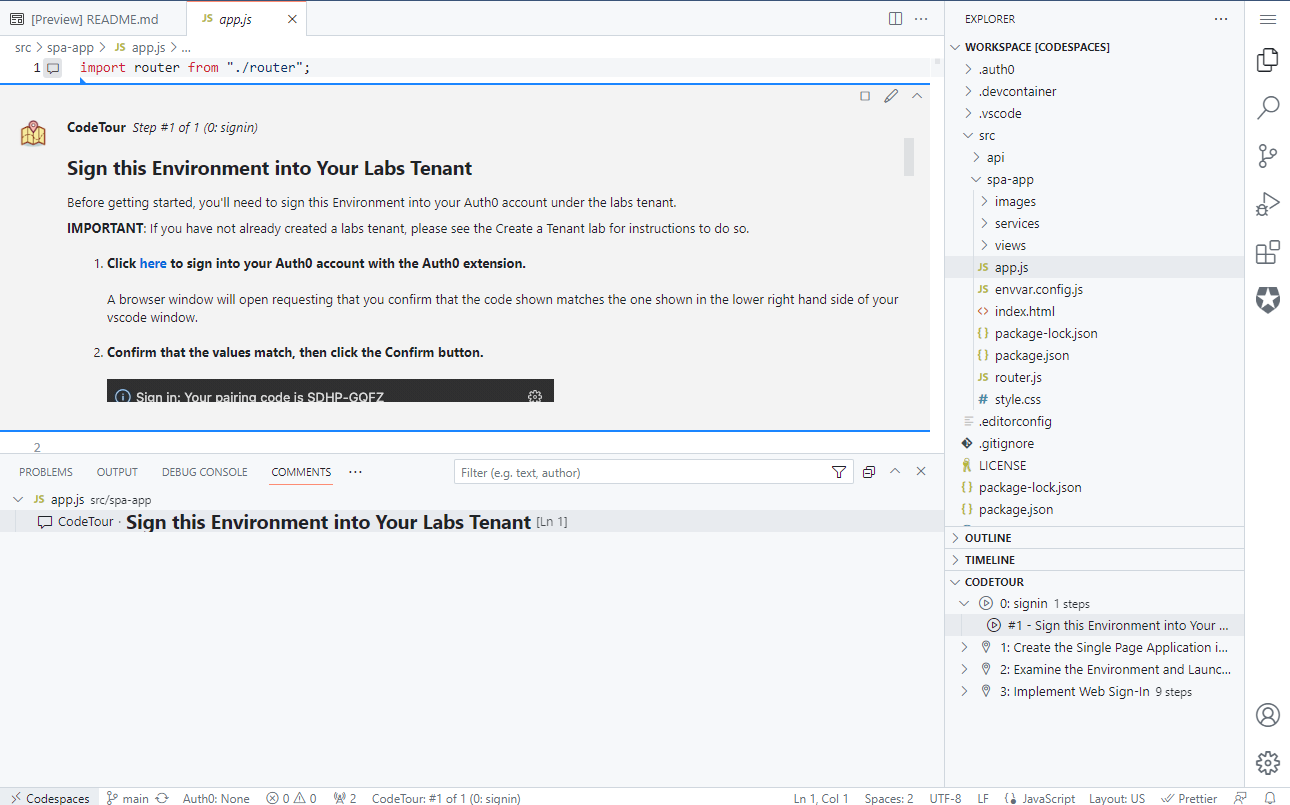The image size is (1290, 805).
Task: Click the CodeTour step edit pencil icon
Action: pos(891,96)
